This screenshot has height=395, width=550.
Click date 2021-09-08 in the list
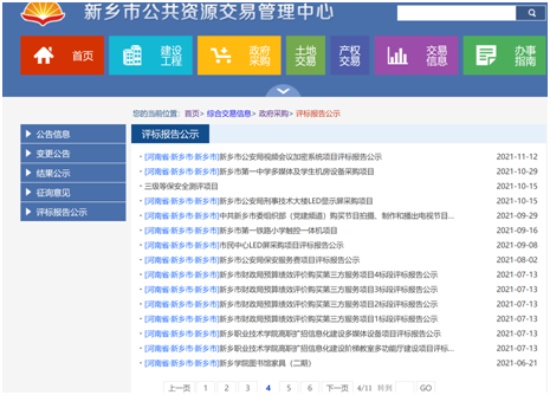point(517,245)
